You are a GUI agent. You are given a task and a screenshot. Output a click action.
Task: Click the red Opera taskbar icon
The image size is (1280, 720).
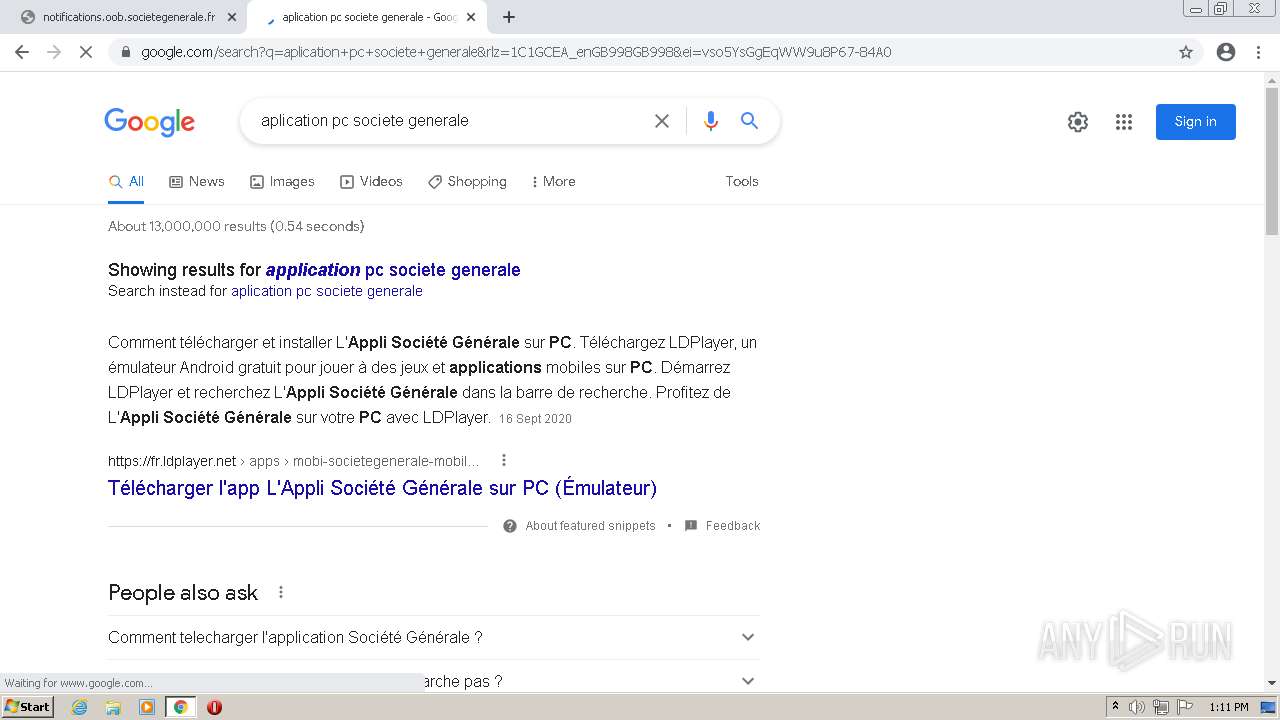(214, 707)
